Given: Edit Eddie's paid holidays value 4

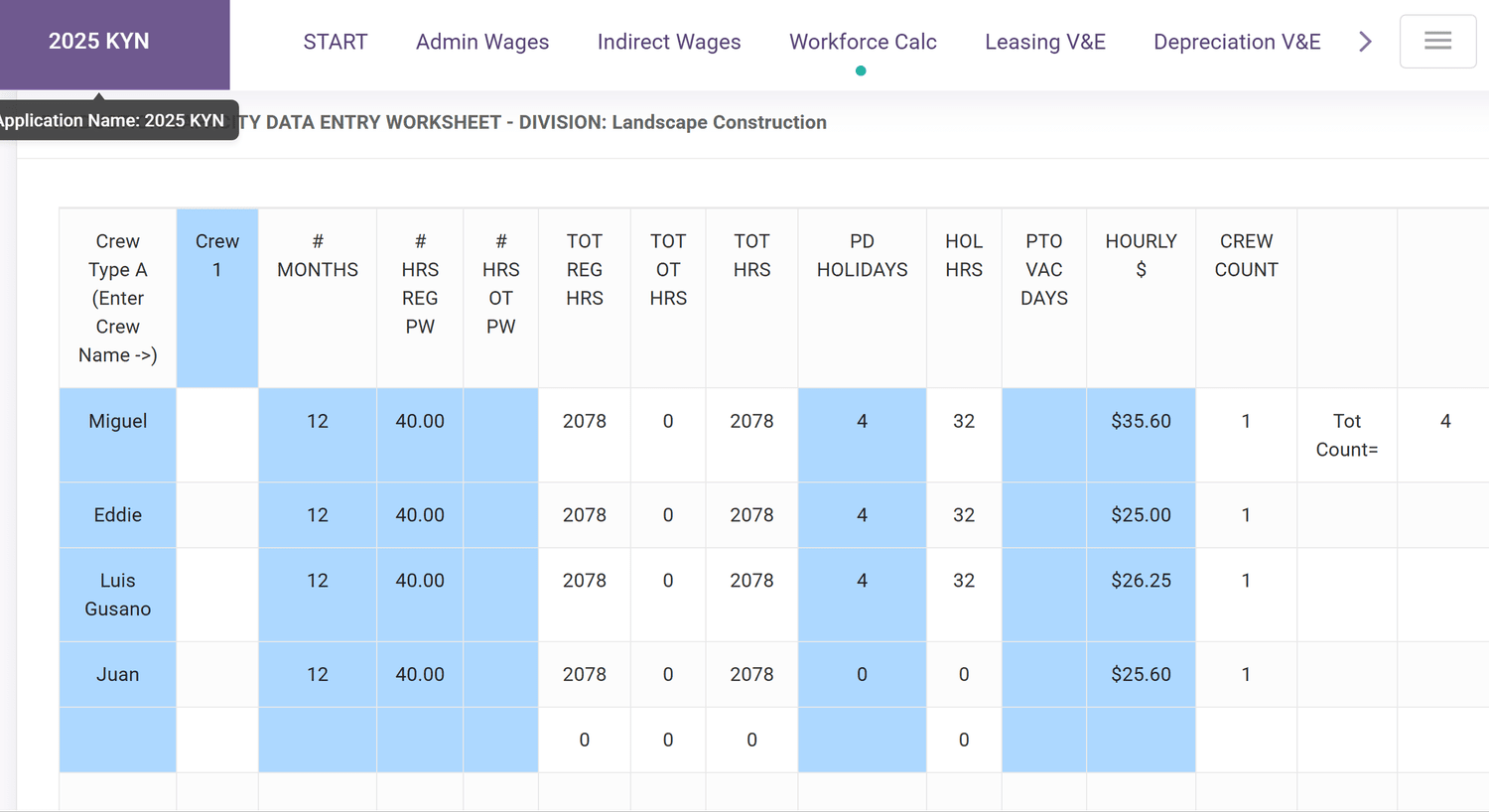Looking at the screenshot, I should 863,515.
